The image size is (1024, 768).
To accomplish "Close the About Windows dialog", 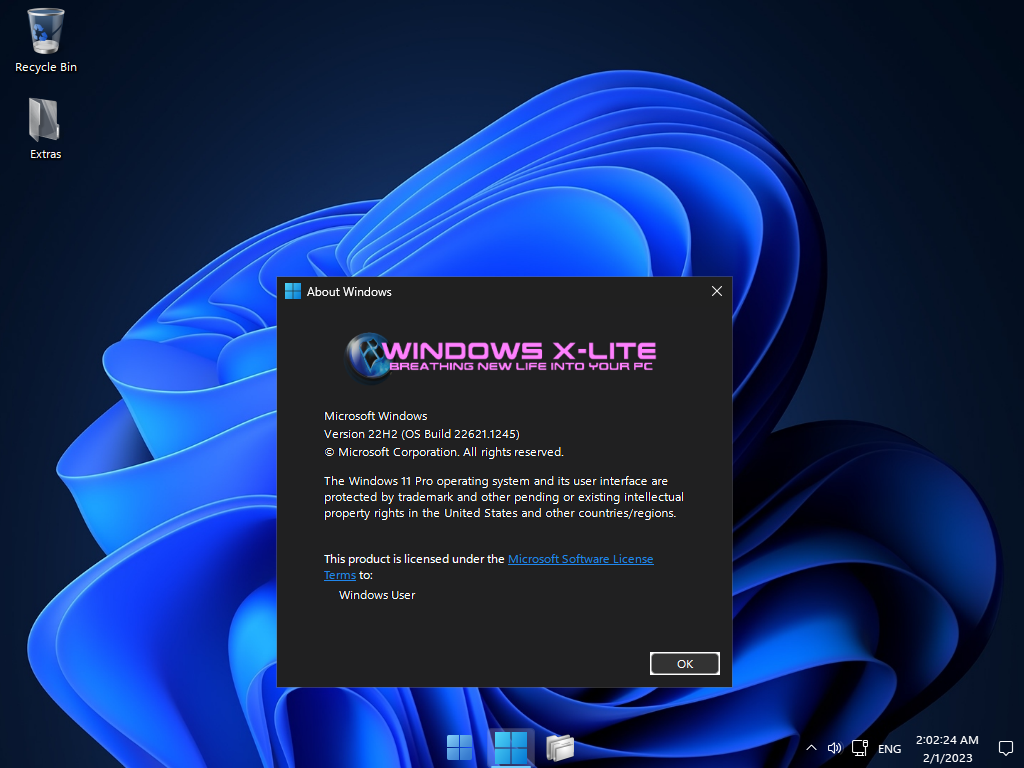I will coord(716,291).
